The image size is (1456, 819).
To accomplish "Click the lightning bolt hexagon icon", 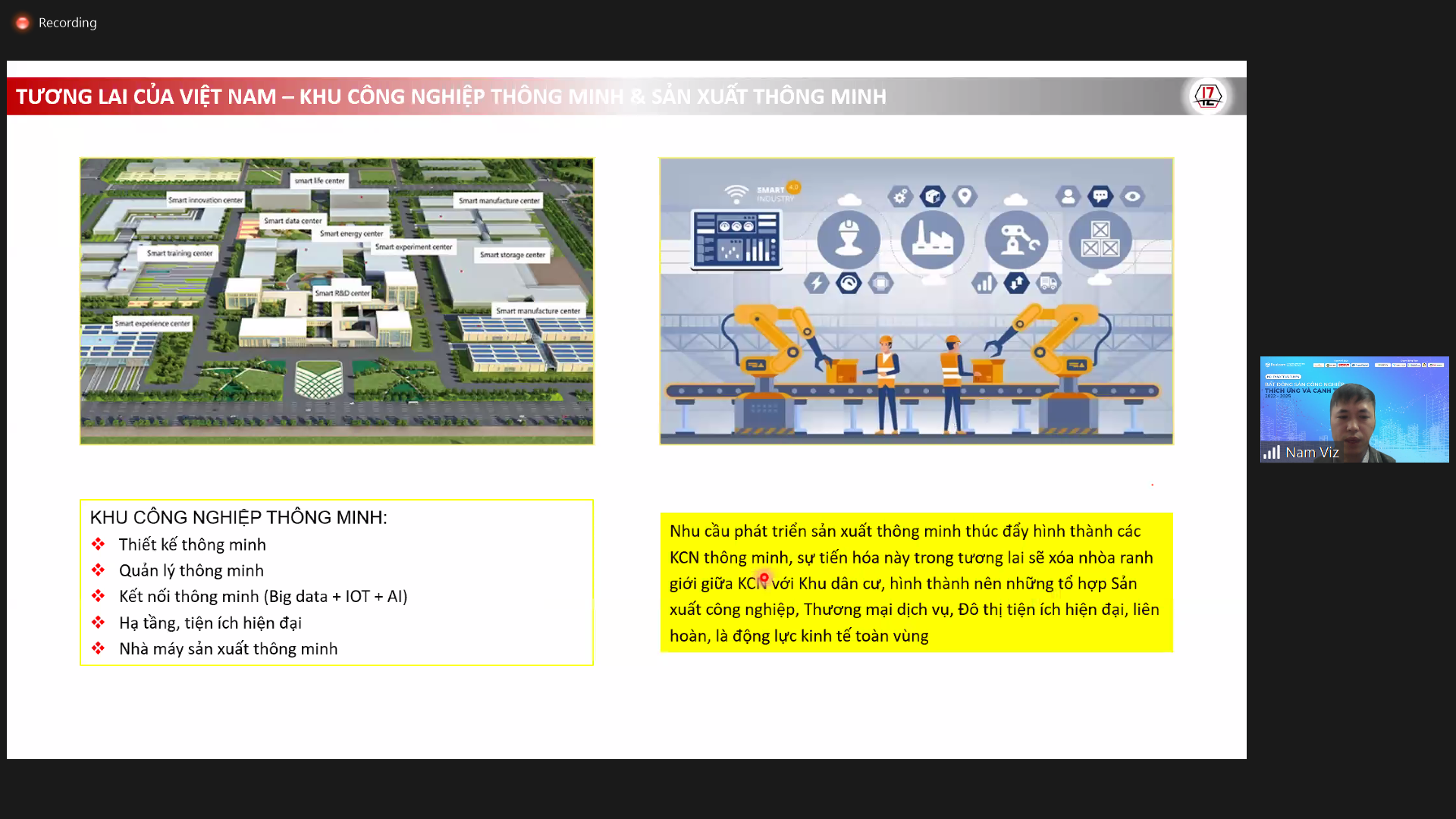I will click(817, 284).
